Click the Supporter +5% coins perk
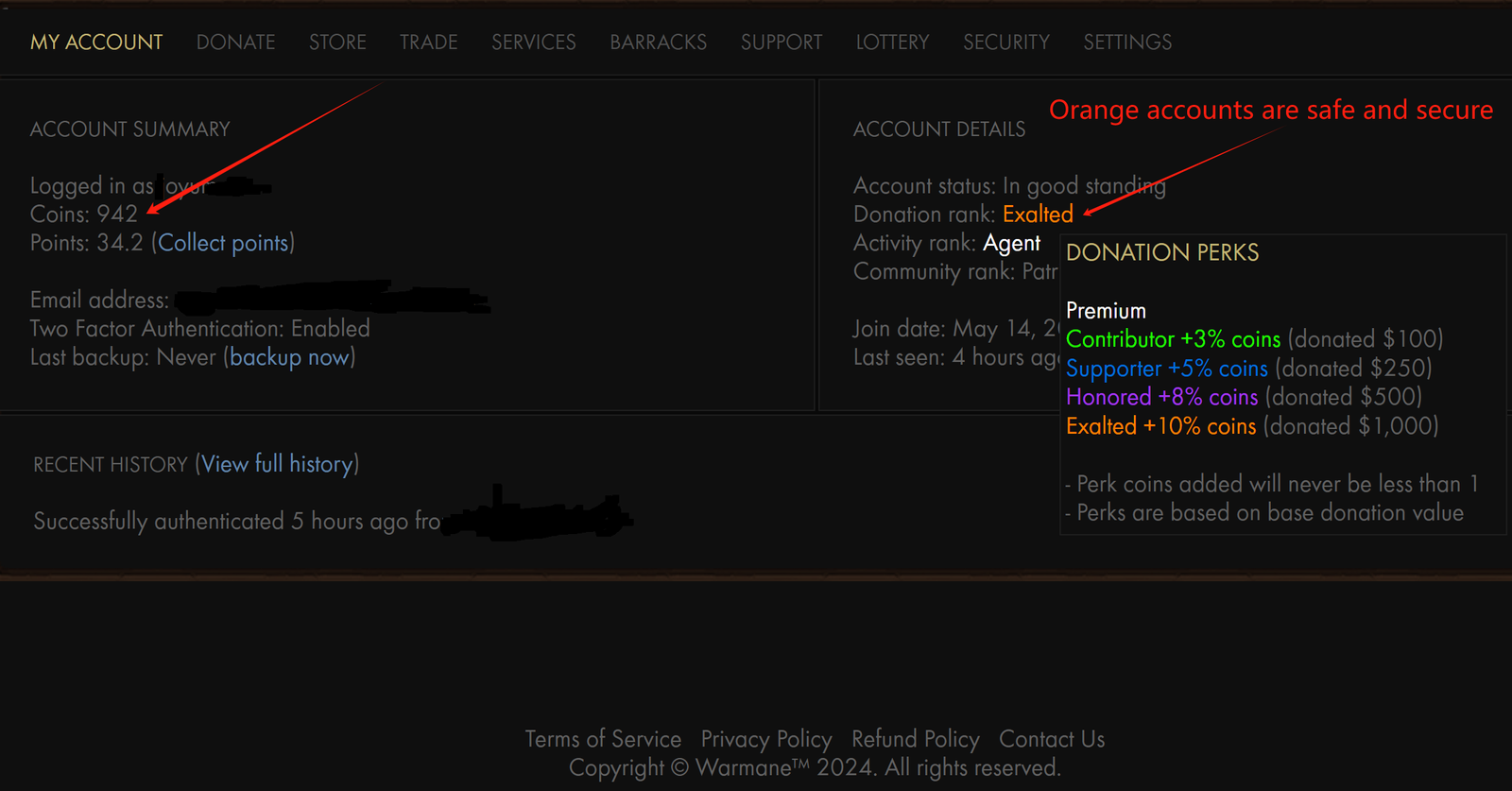 [x=1167, y=369]
